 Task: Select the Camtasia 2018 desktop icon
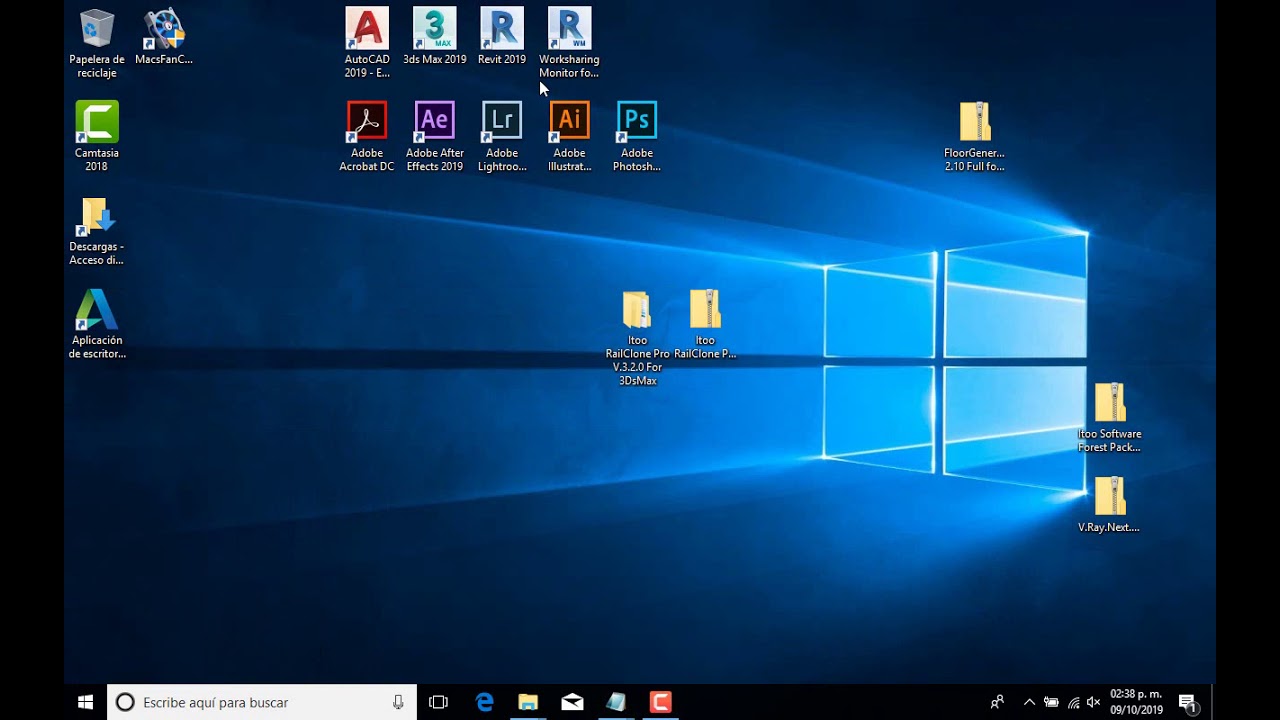97,137
